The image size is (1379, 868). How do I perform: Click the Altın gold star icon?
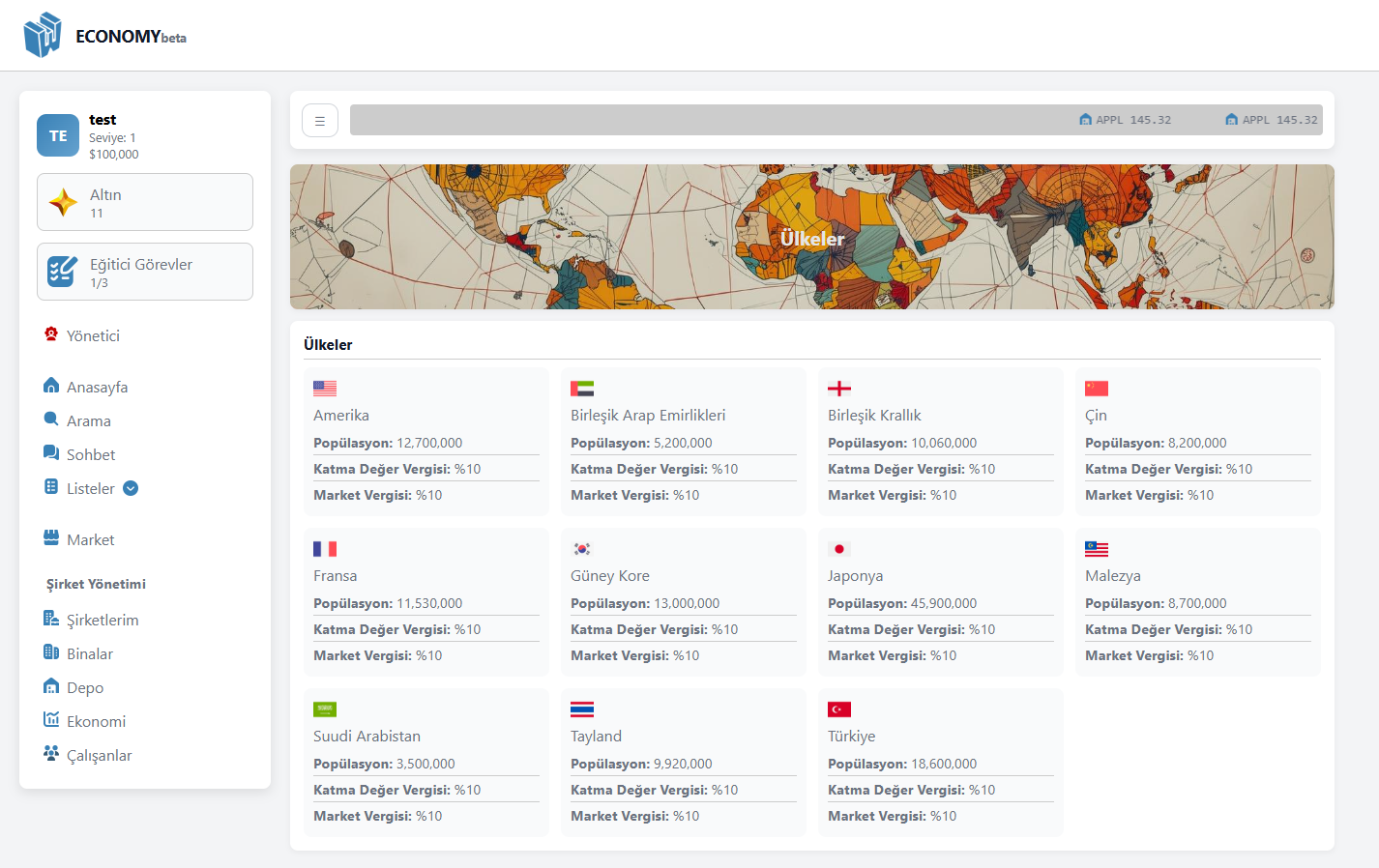click(x=63, y=202)
